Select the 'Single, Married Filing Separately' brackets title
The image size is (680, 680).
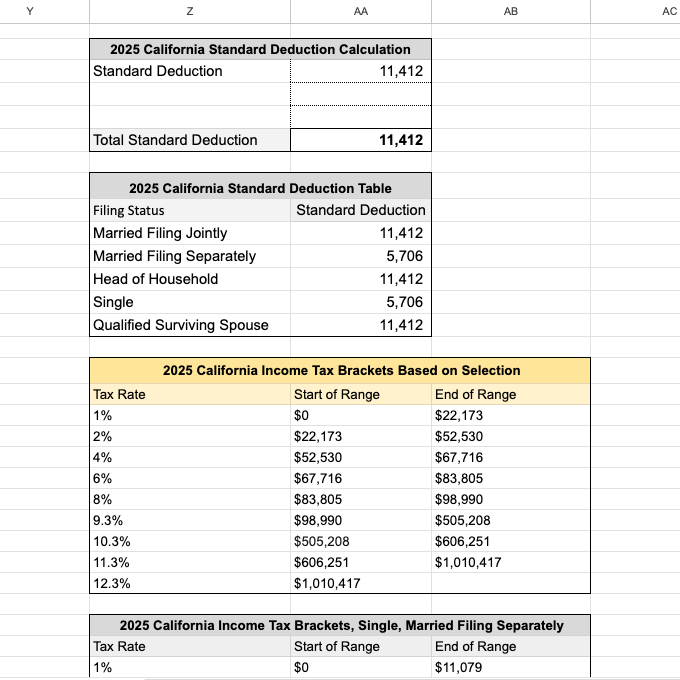coord(341,625)
